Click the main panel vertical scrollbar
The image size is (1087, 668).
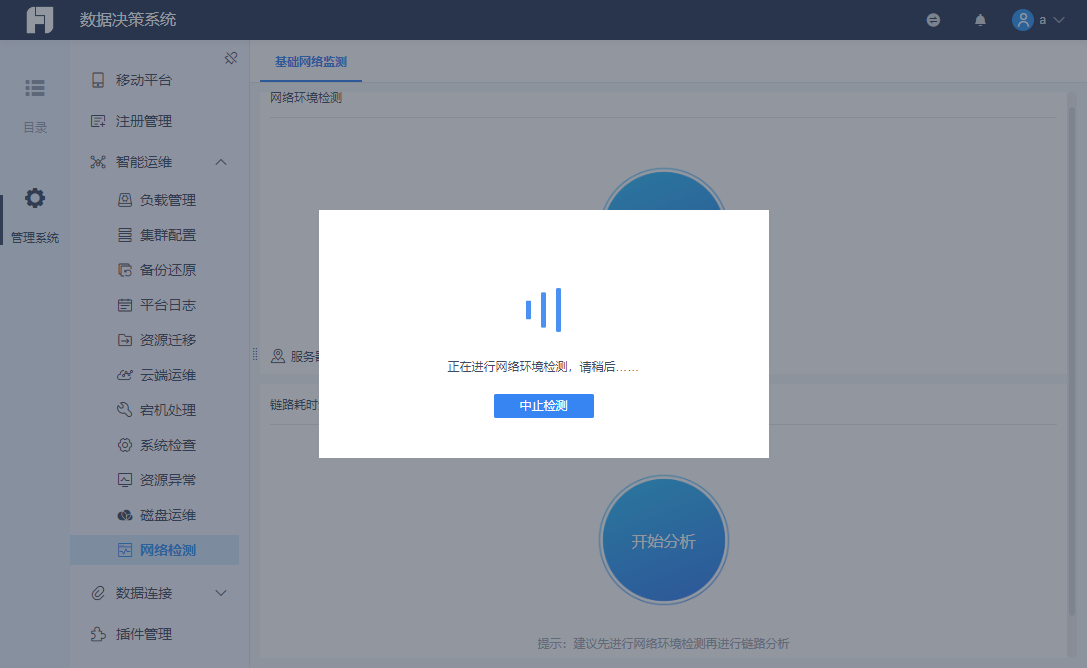[1072, 360]
